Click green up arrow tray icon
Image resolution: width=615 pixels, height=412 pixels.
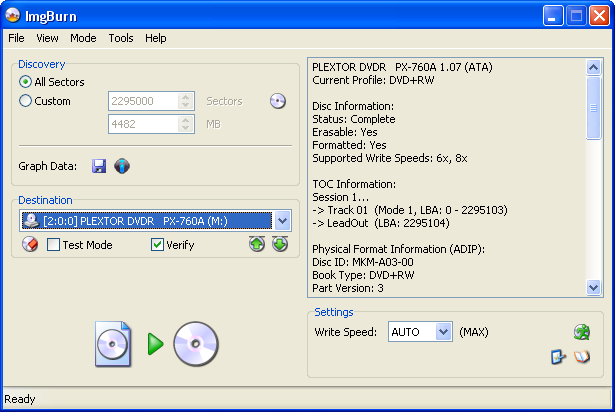(x=257, y=244)
